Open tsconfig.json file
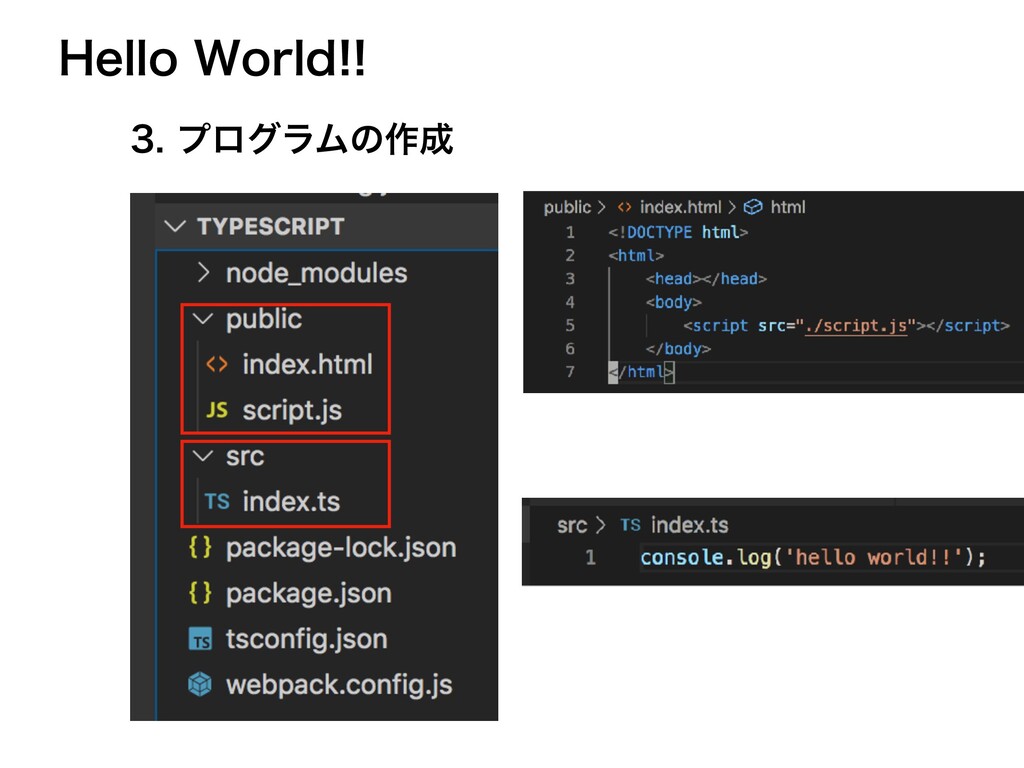Screen dimensions: 1024x768 tap(306, 639)
